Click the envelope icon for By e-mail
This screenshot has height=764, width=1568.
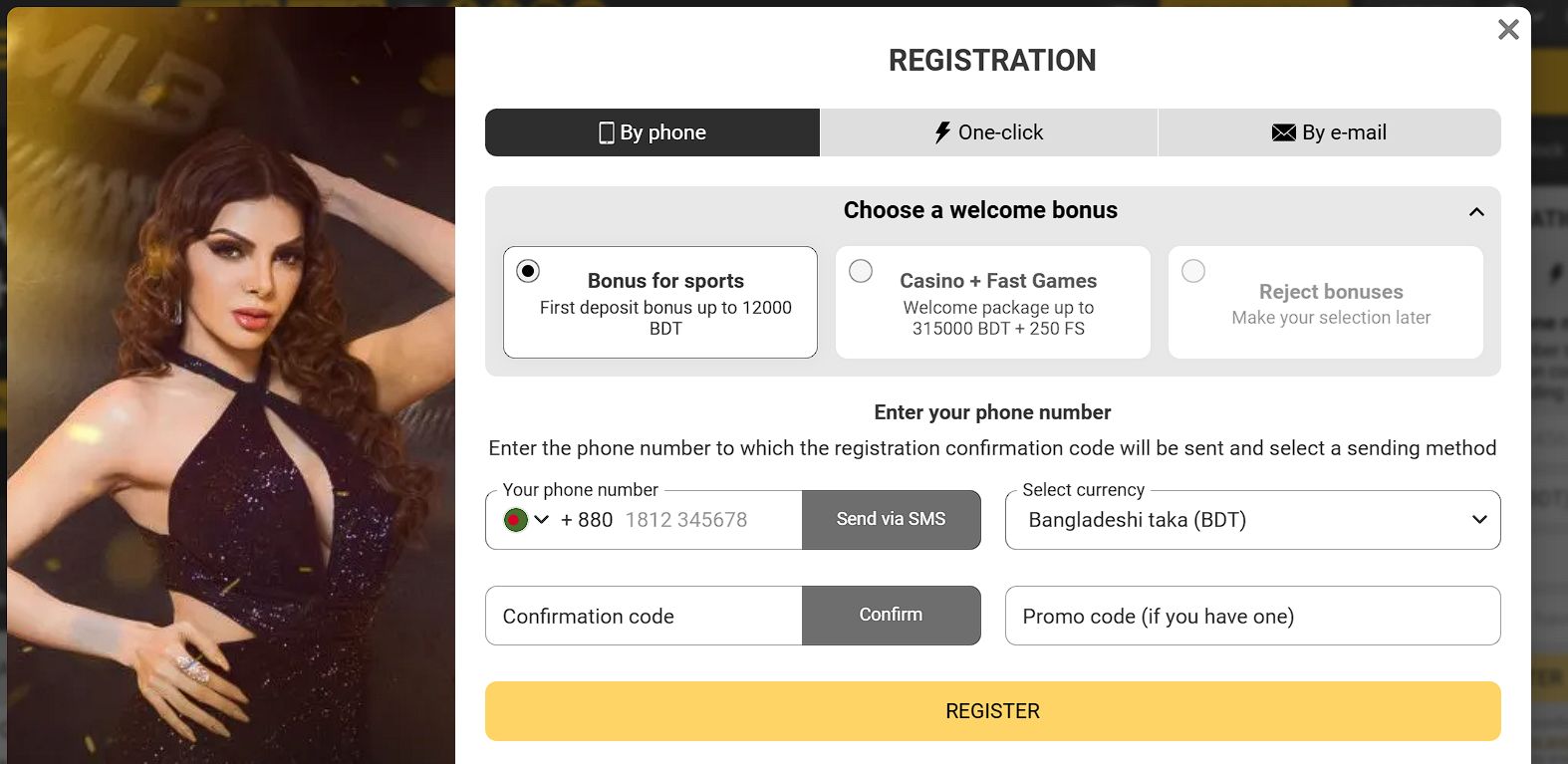(1283, 132)
